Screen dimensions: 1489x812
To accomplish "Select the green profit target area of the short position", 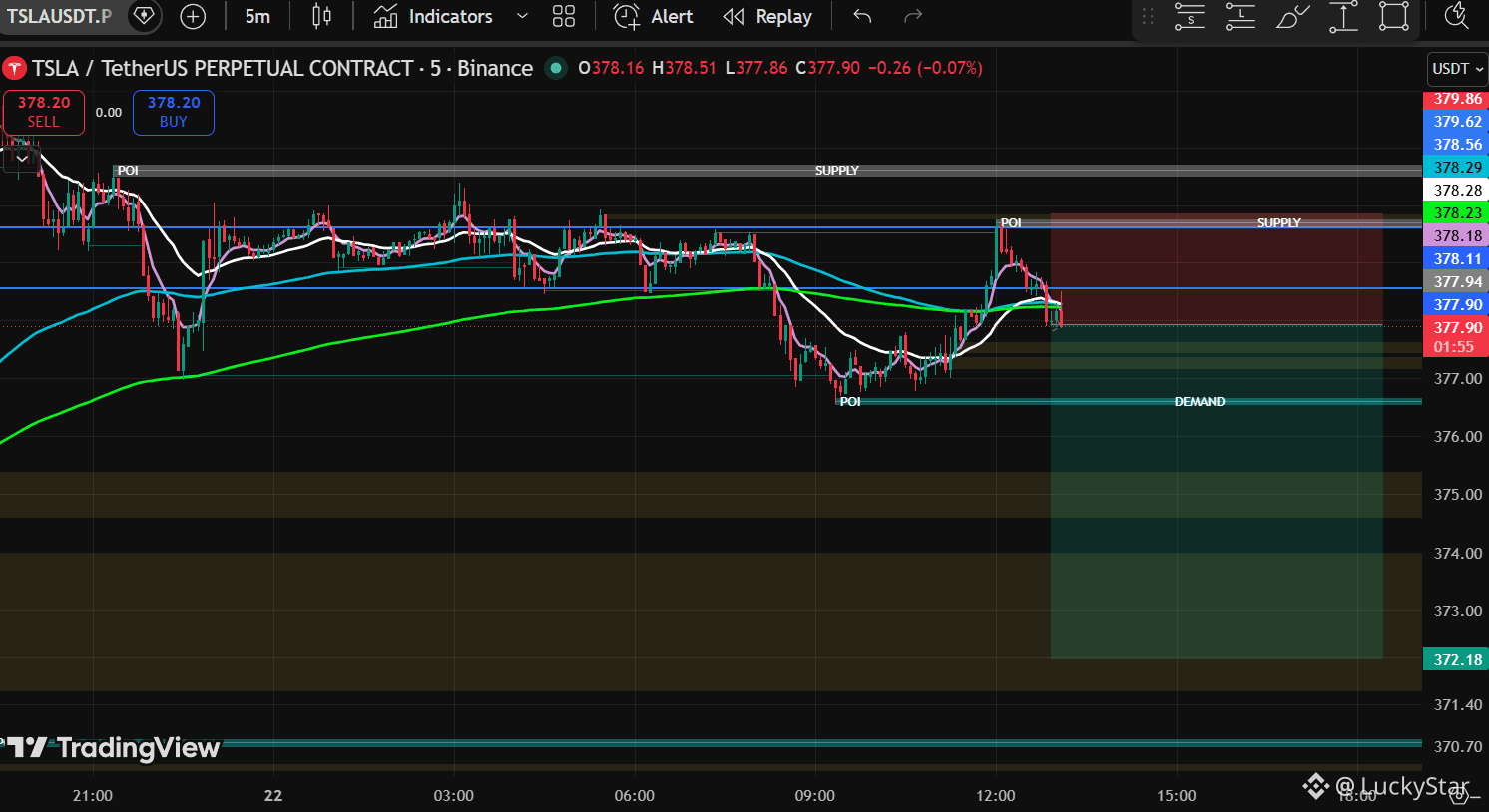I will tap(1217, 492).
